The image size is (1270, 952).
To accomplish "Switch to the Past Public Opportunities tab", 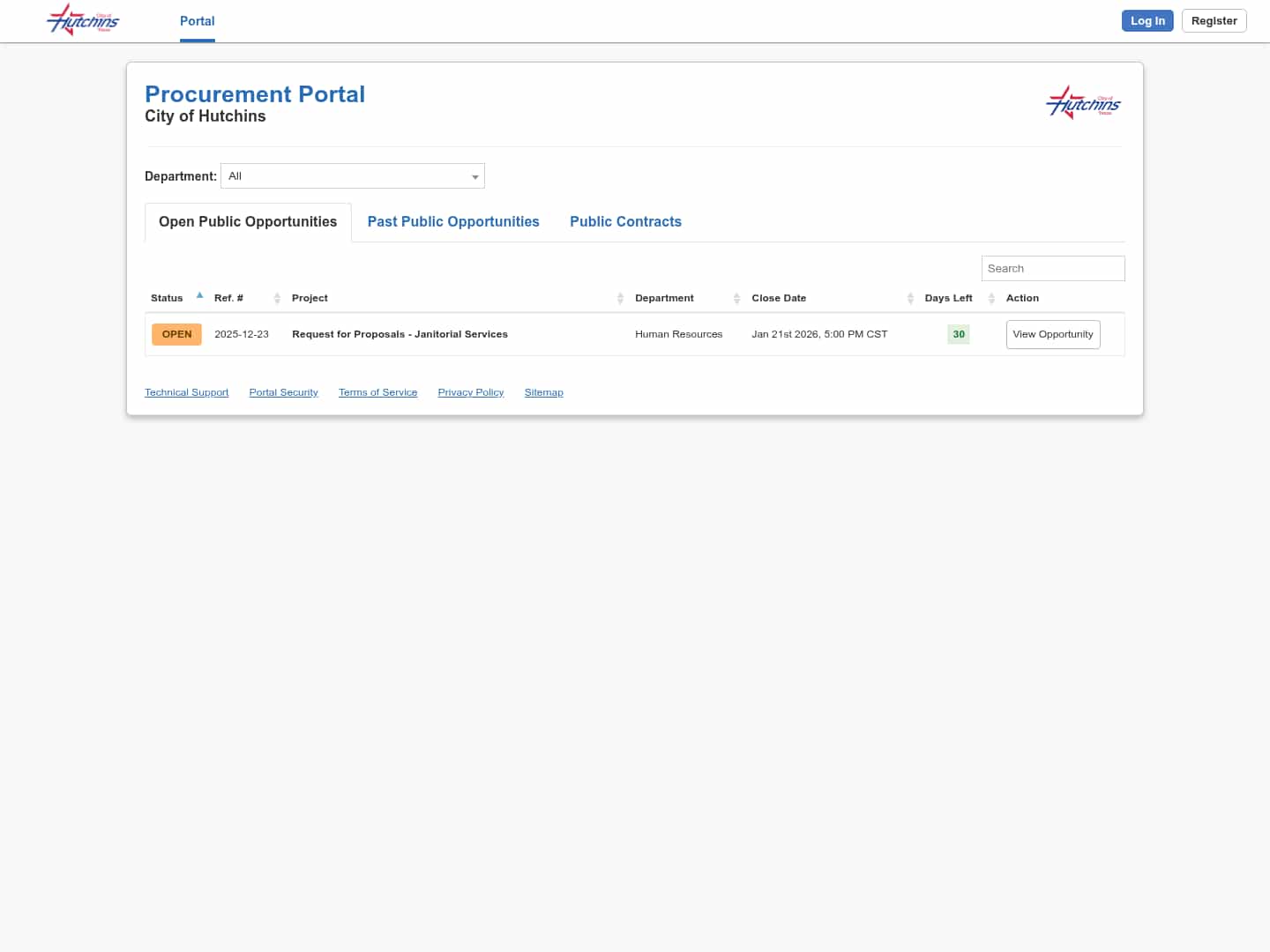I will 453,222.
